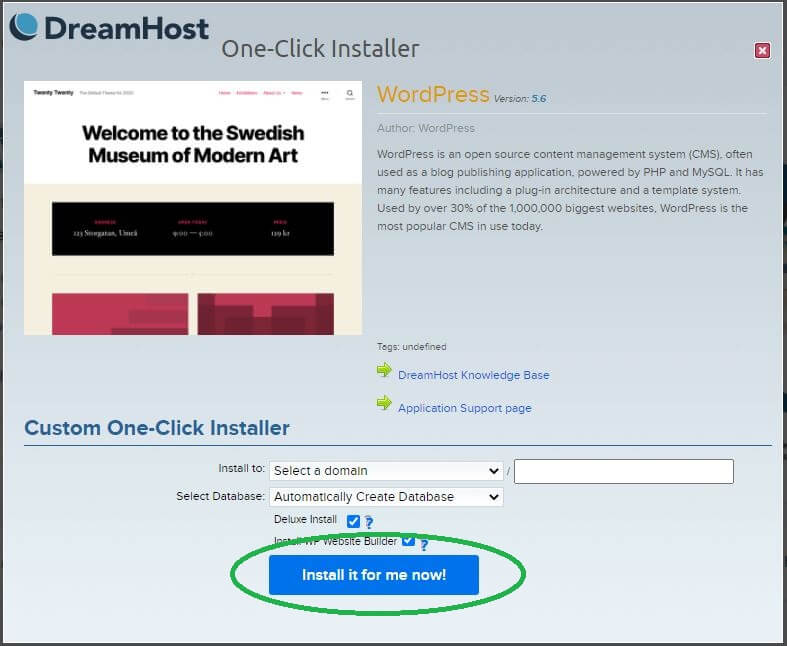Open the Application Support page link
This screenshot has width=787, height=646.
[x=465, y=408]
